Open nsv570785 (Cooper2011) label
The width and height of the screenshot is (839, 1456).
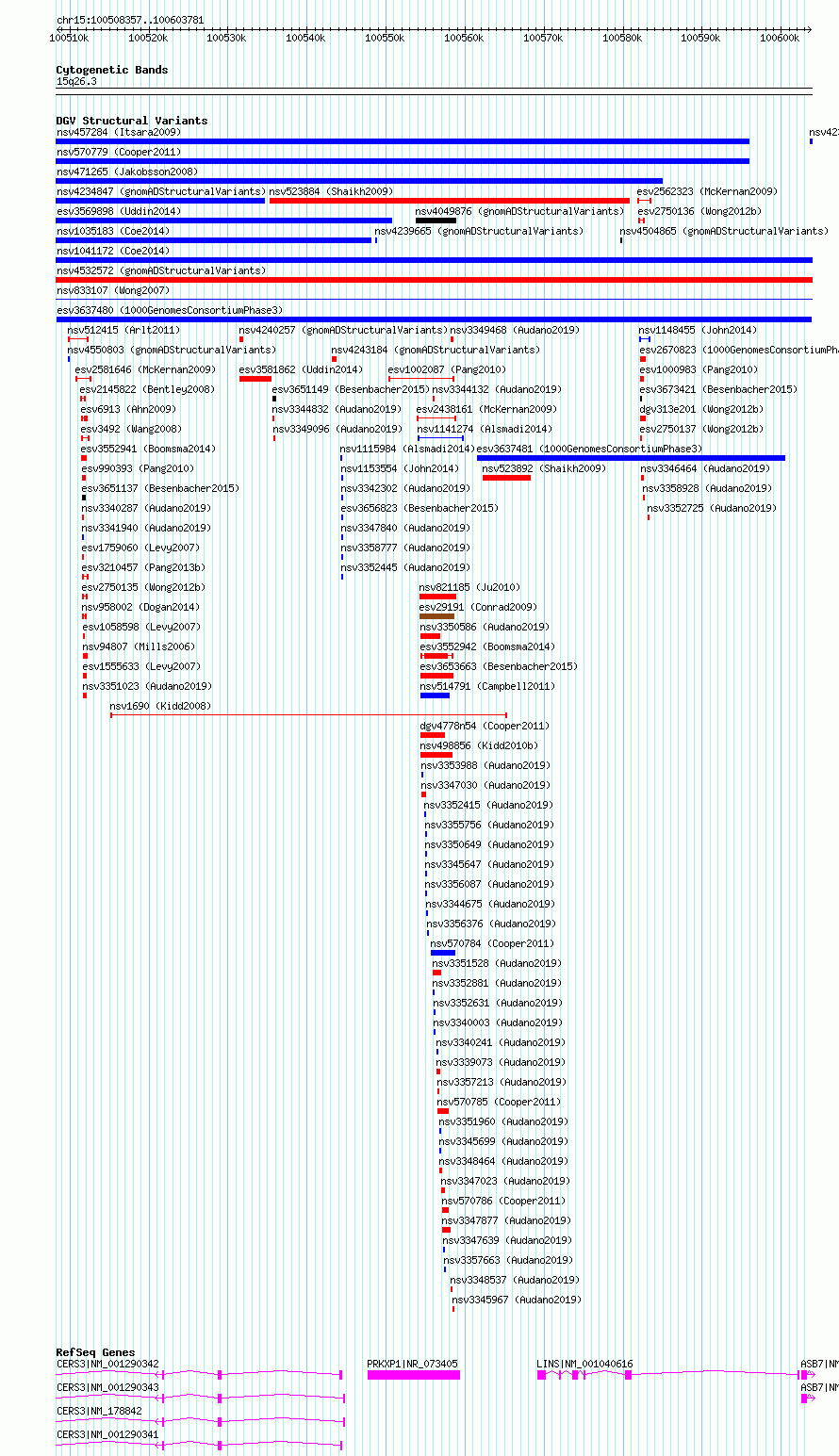(x=498, y=1102)
